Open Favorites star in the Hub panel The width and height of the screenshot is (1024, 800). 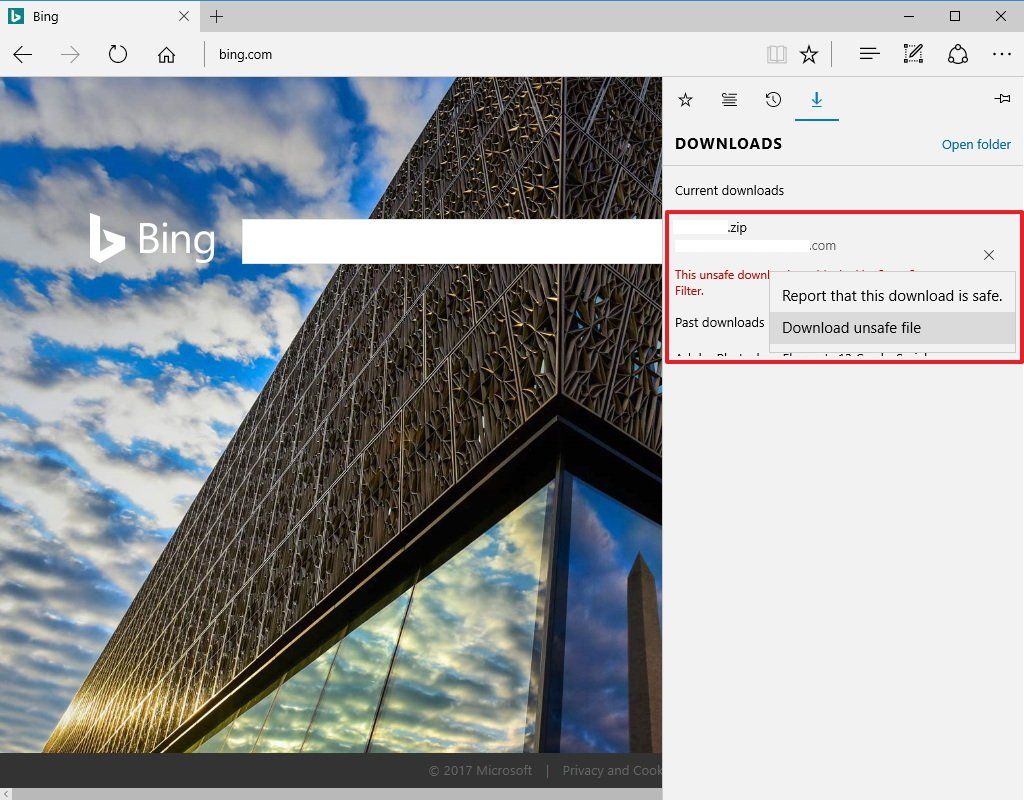tap(685, 100)
